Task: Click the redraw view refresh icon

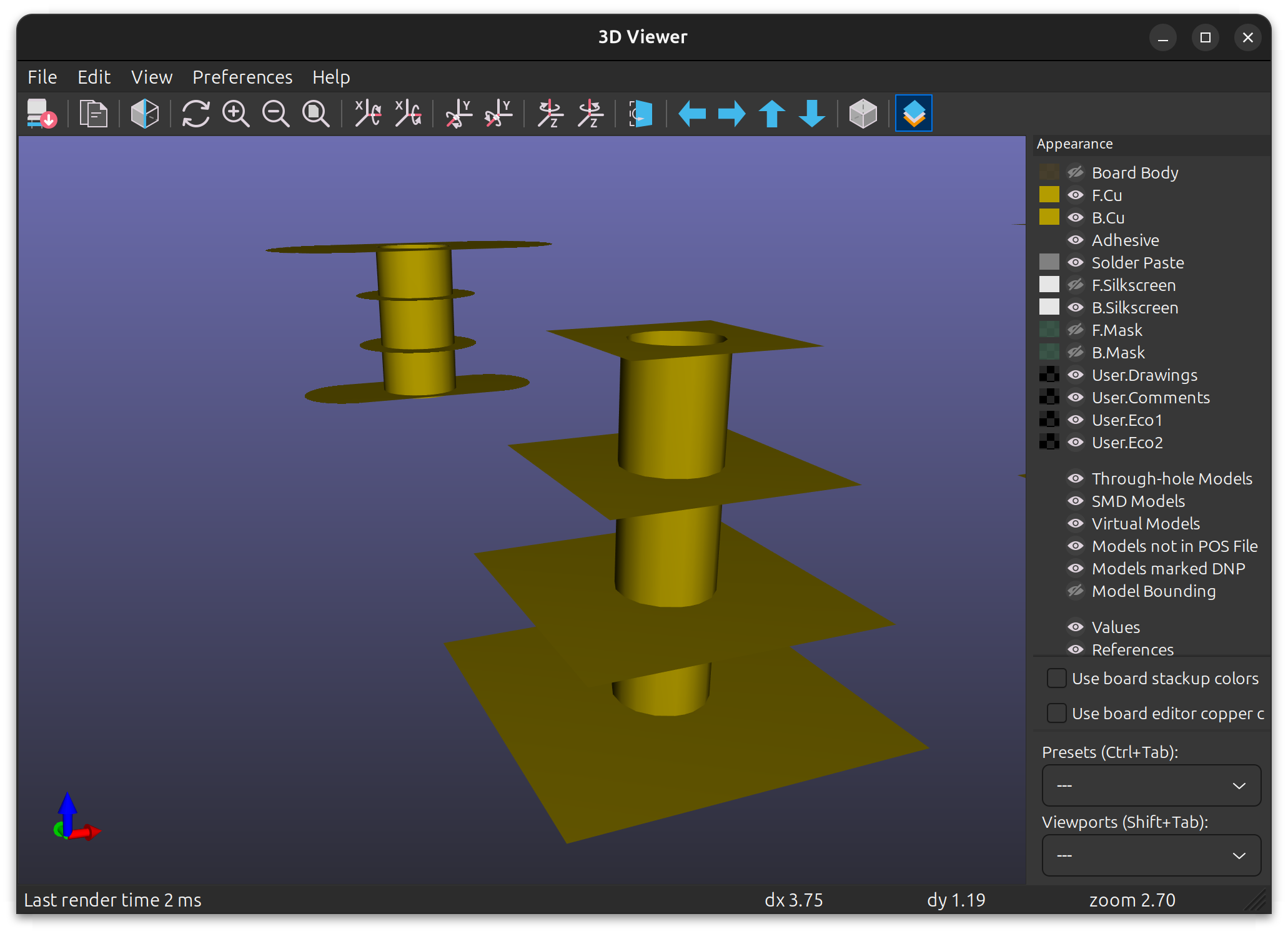Action: point(196,114)
